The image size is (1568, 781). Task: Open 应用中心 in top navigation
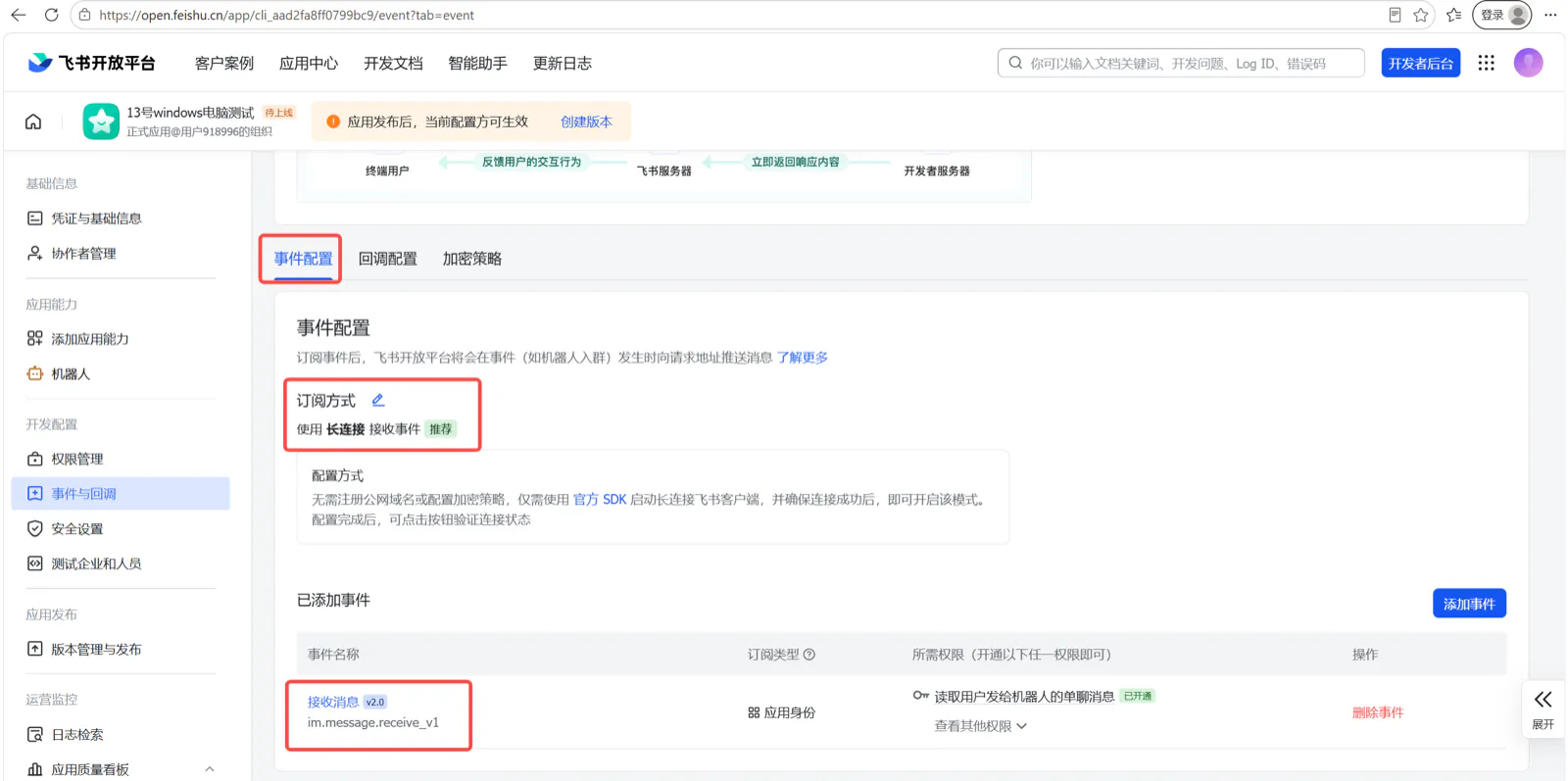click(x=309, y=63)
